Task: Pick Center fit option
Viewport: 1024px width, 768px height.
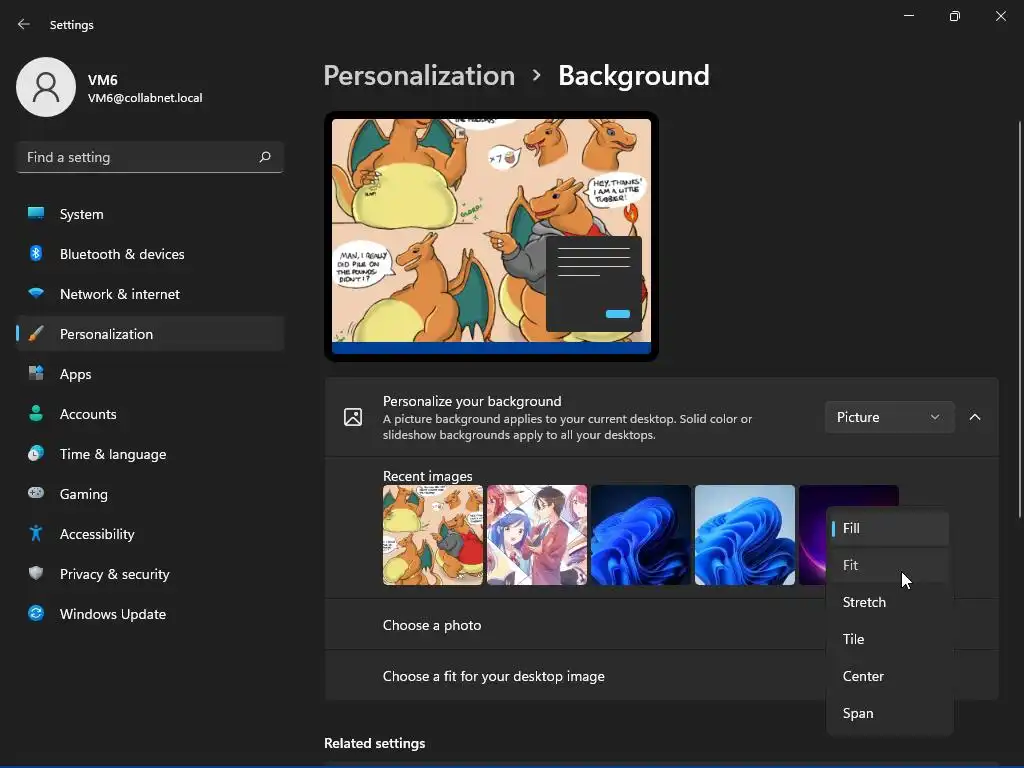Action: click(889, 676)
